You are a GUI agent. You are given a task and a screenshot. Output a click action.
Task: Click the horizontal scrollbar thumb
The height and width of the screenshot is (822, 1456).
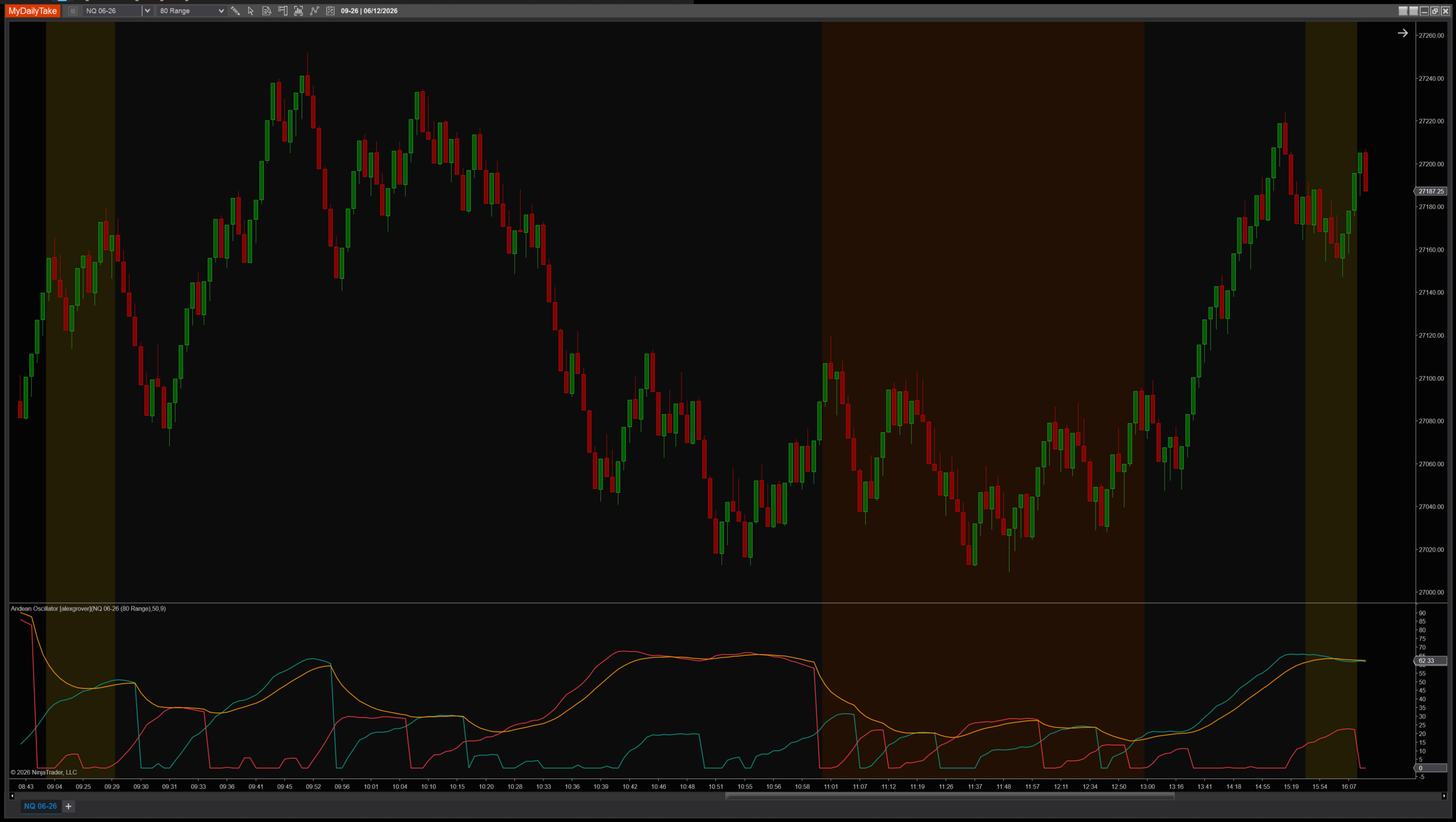950,796
